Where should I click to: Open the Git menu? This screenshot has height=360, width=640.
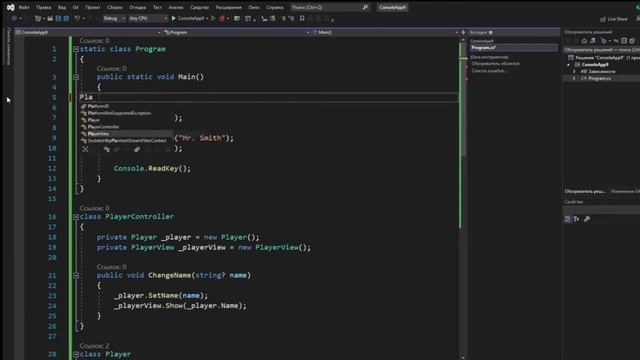76,7
